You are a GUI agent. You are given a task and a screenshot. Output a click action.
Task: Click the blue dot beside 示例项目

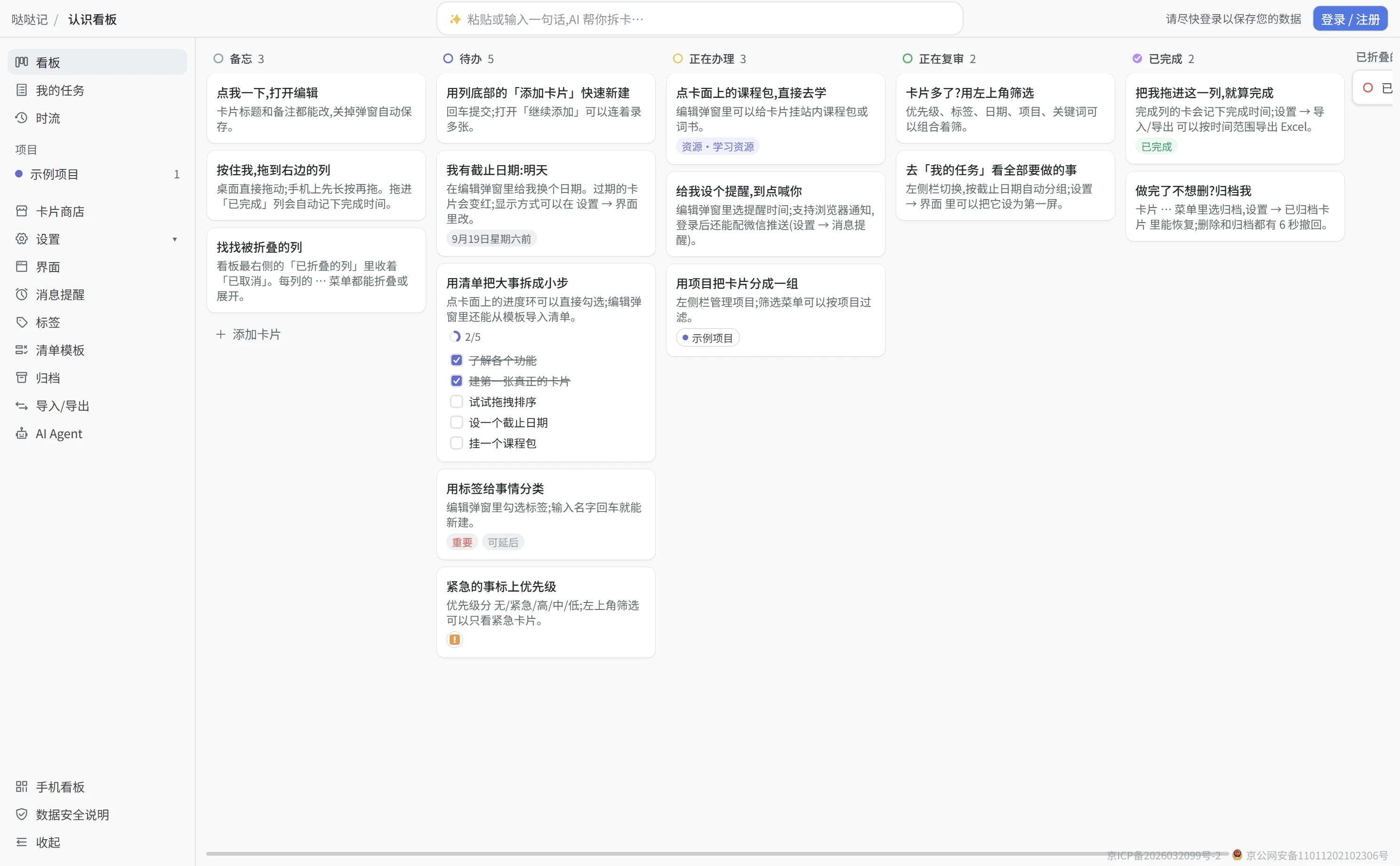[19, 174]
